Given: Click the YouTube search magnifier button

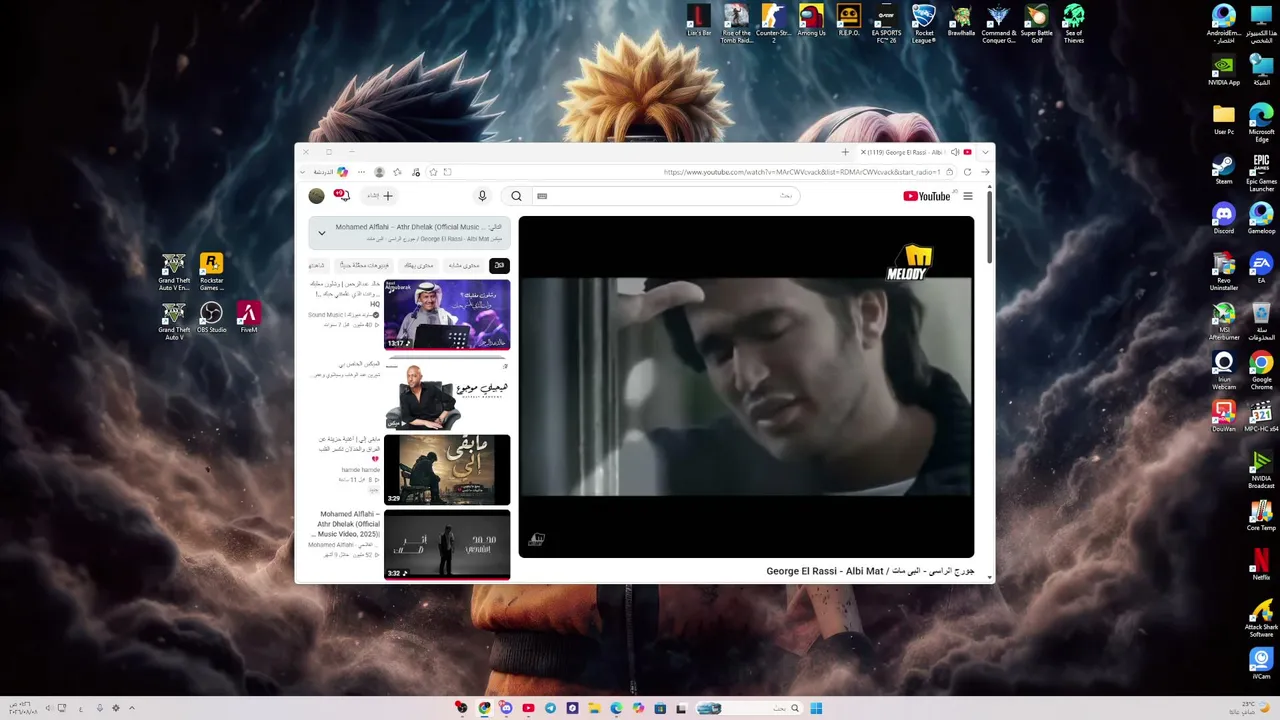Looking at the screenshot, I should [516, 196].
